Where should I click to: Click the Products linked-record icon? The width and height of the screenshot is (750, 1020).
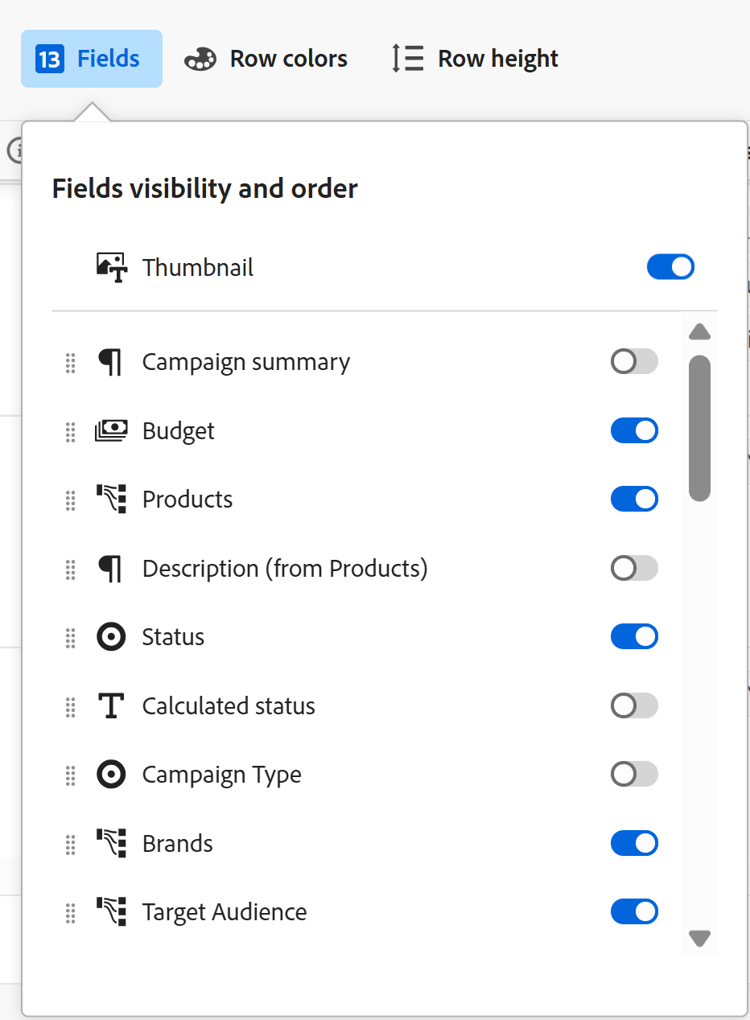111,499
